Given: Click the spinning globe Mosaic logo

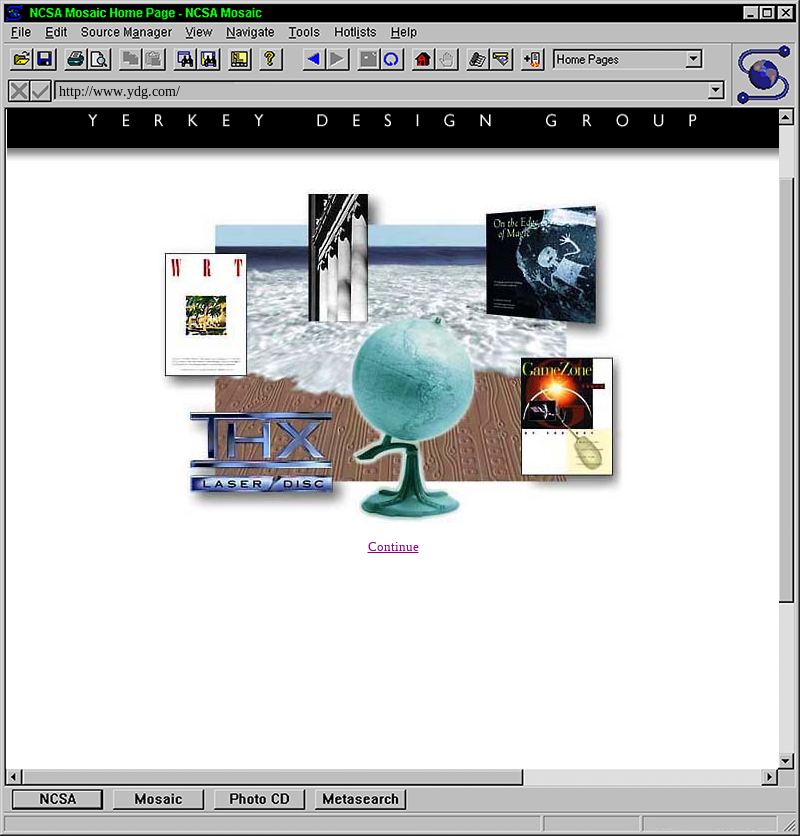Looking at the screenshot, I should pyautogui.click(x=764, y=75).
